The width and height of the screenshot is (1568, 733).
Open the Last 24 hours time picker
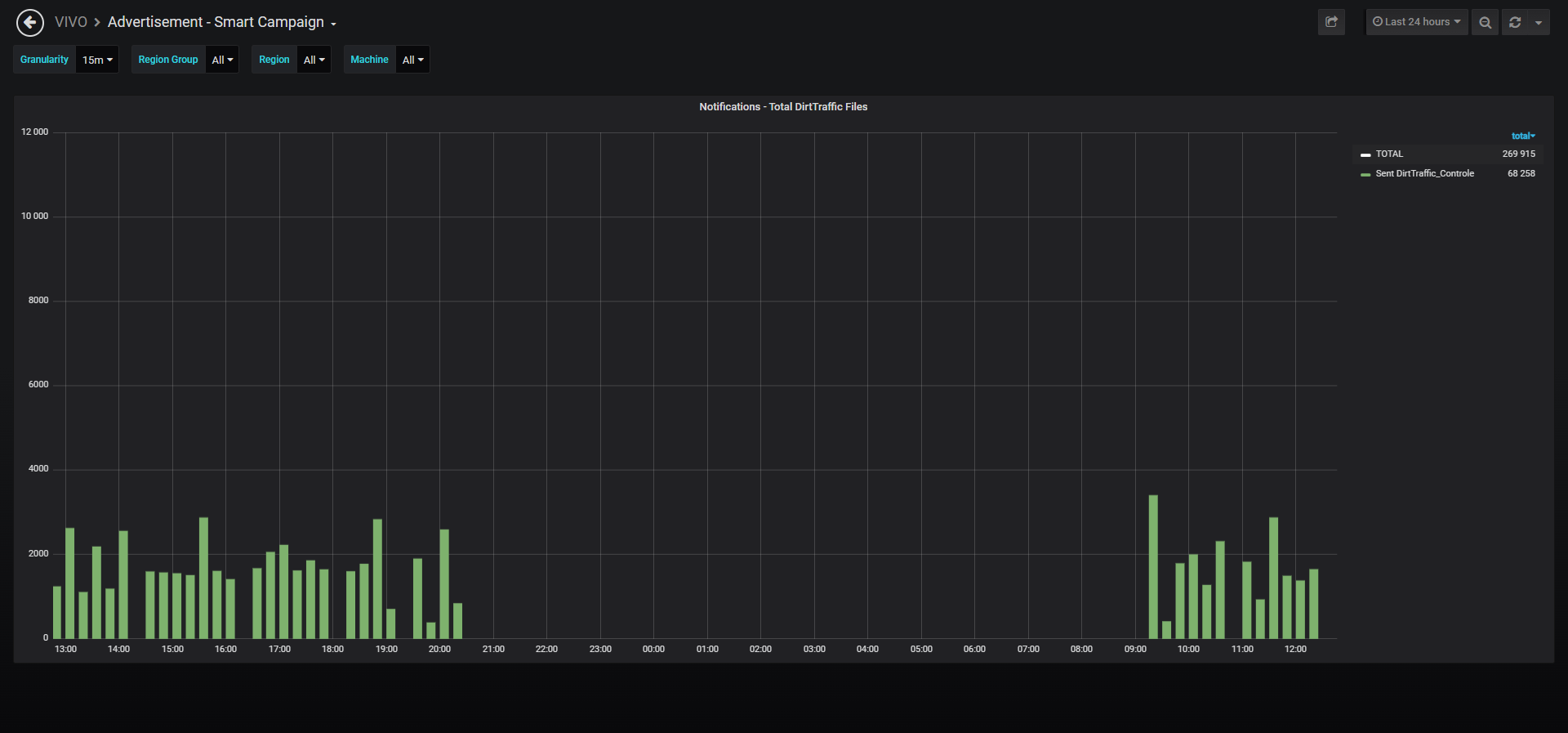tap(1417, 22)
